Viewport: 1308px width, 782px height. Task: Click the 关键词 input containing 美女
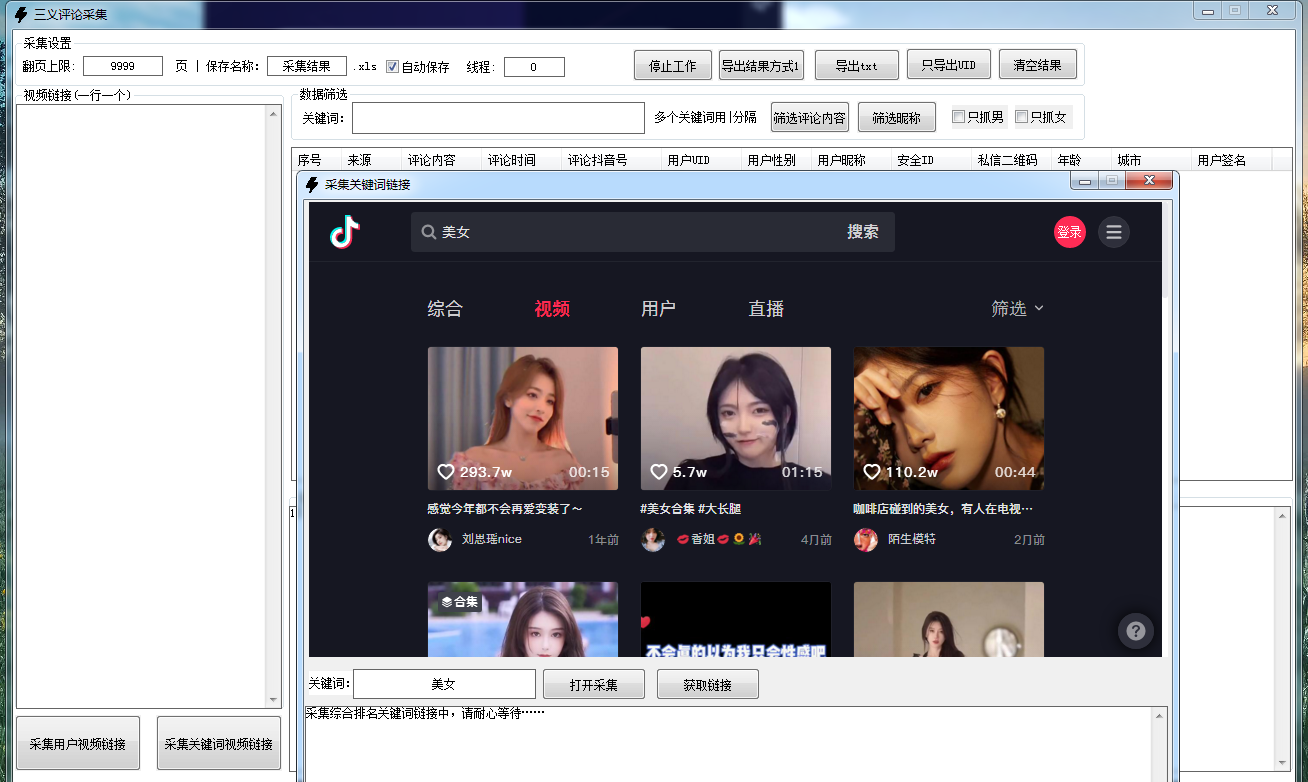point(444,683)
